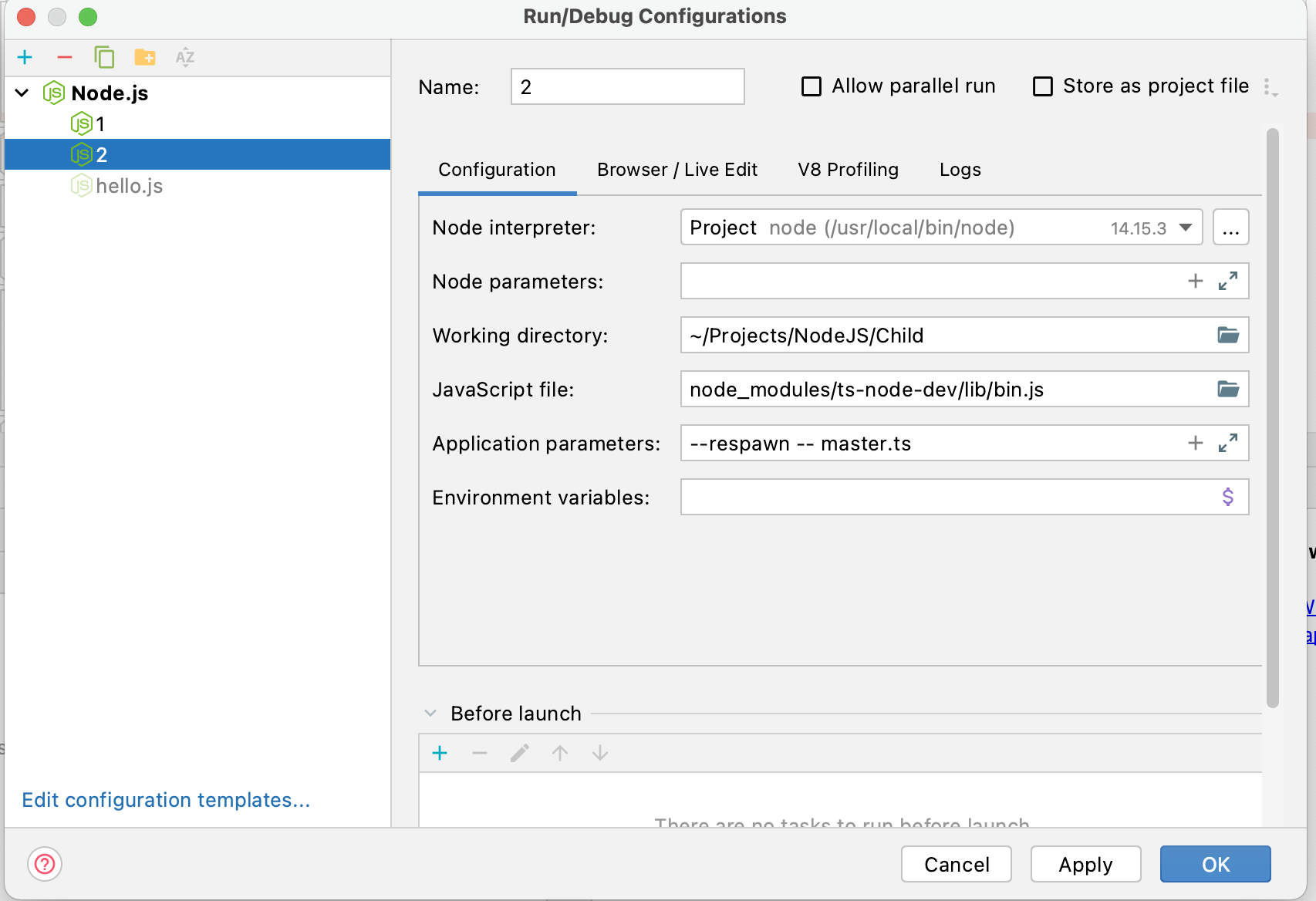Collapse the Before launch section

[x=430, y=714]
